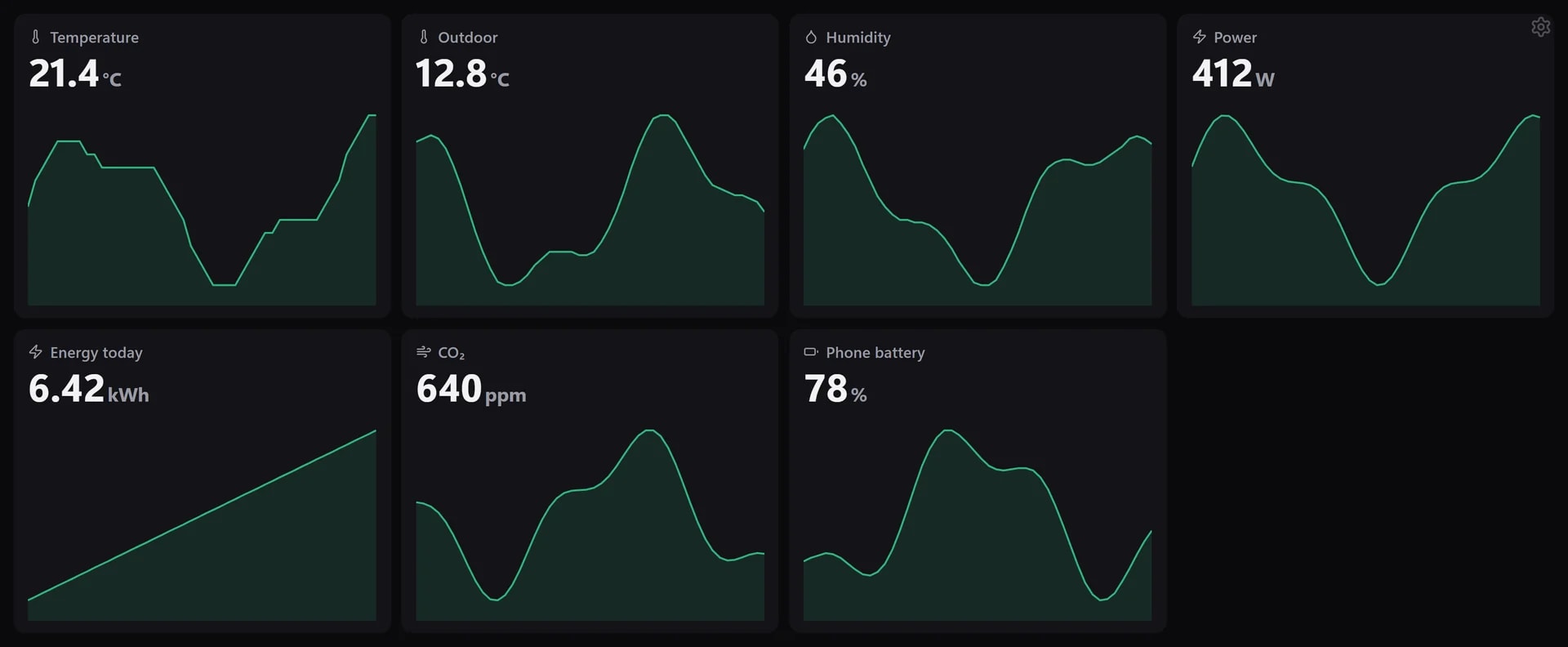Click the Outdoor thermometer icon

(423, 37)
